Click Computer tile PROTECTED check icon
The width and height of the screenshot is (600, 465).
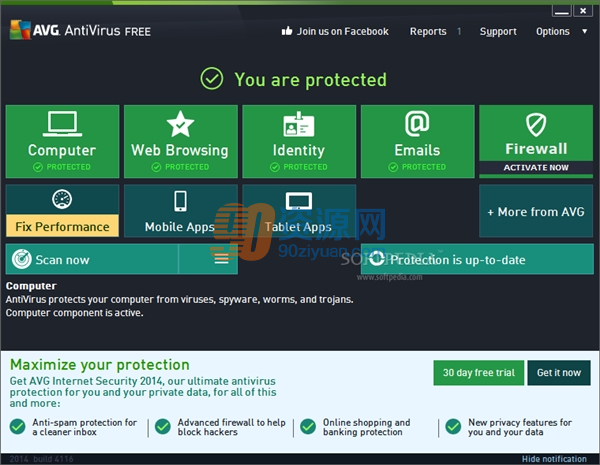click(38, 167)
